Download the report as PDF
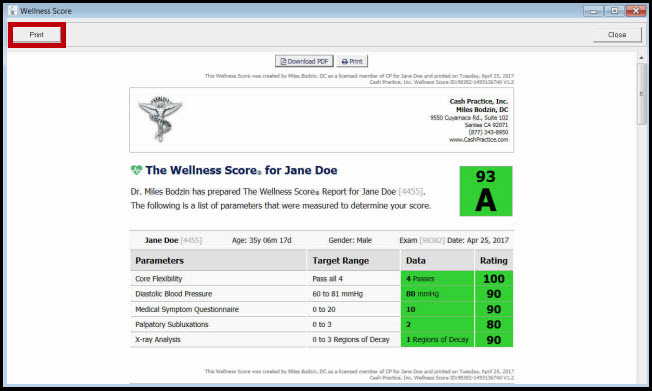Viewport: 652px width, 391px height. (304, 61)
